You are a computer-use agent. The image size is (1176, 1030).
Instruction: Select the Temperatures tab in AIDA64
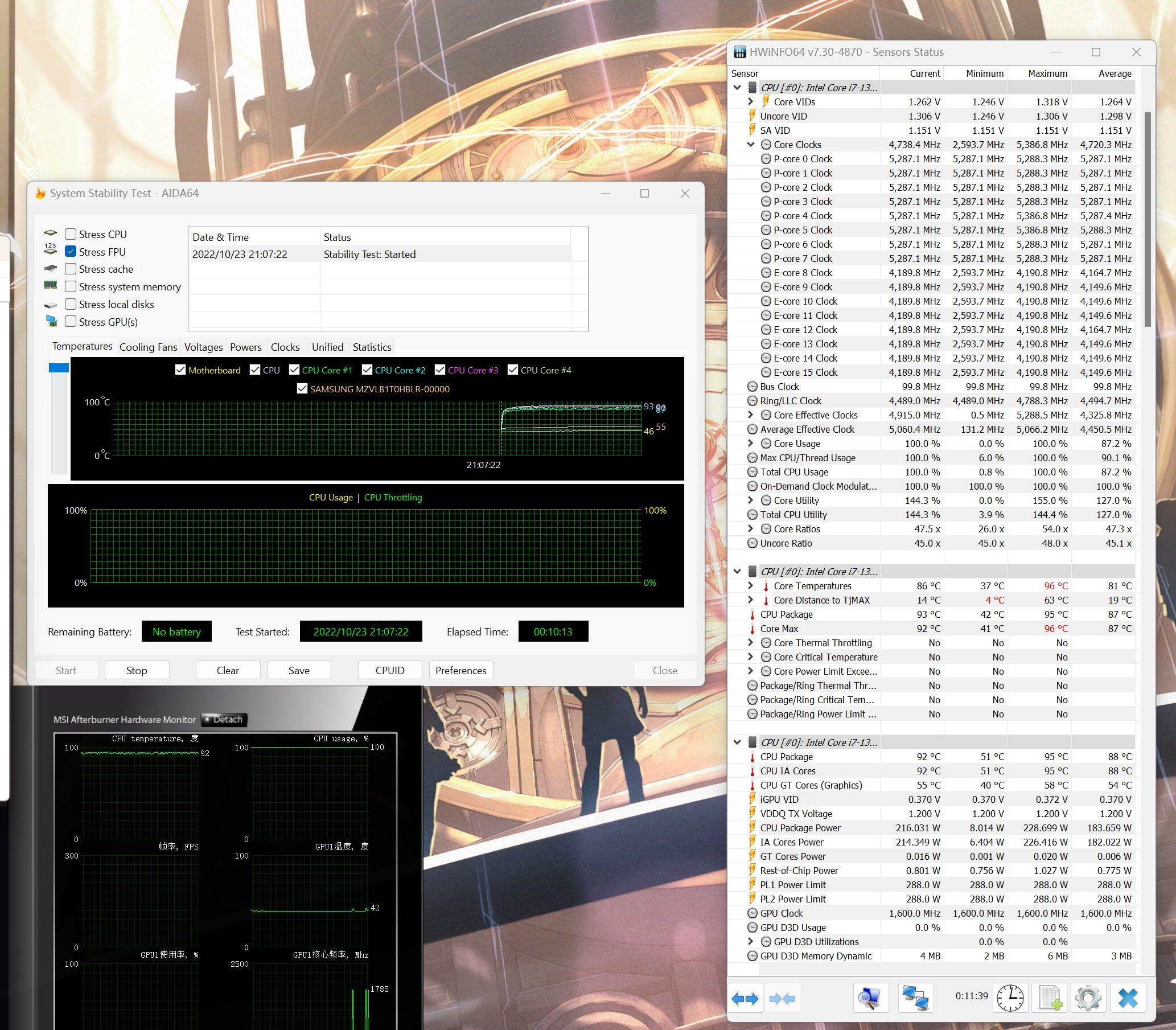point(82,347)
